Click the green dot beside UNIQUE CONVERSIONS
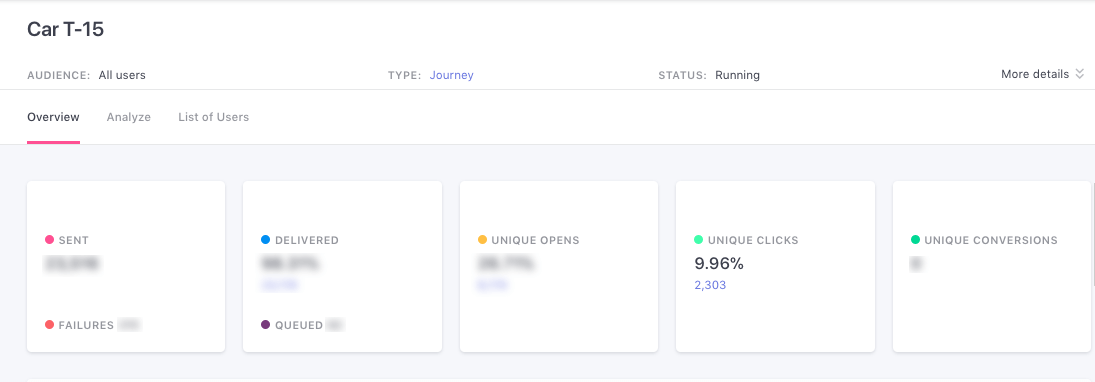This screenshot has height=382, width=1095. 915,240
